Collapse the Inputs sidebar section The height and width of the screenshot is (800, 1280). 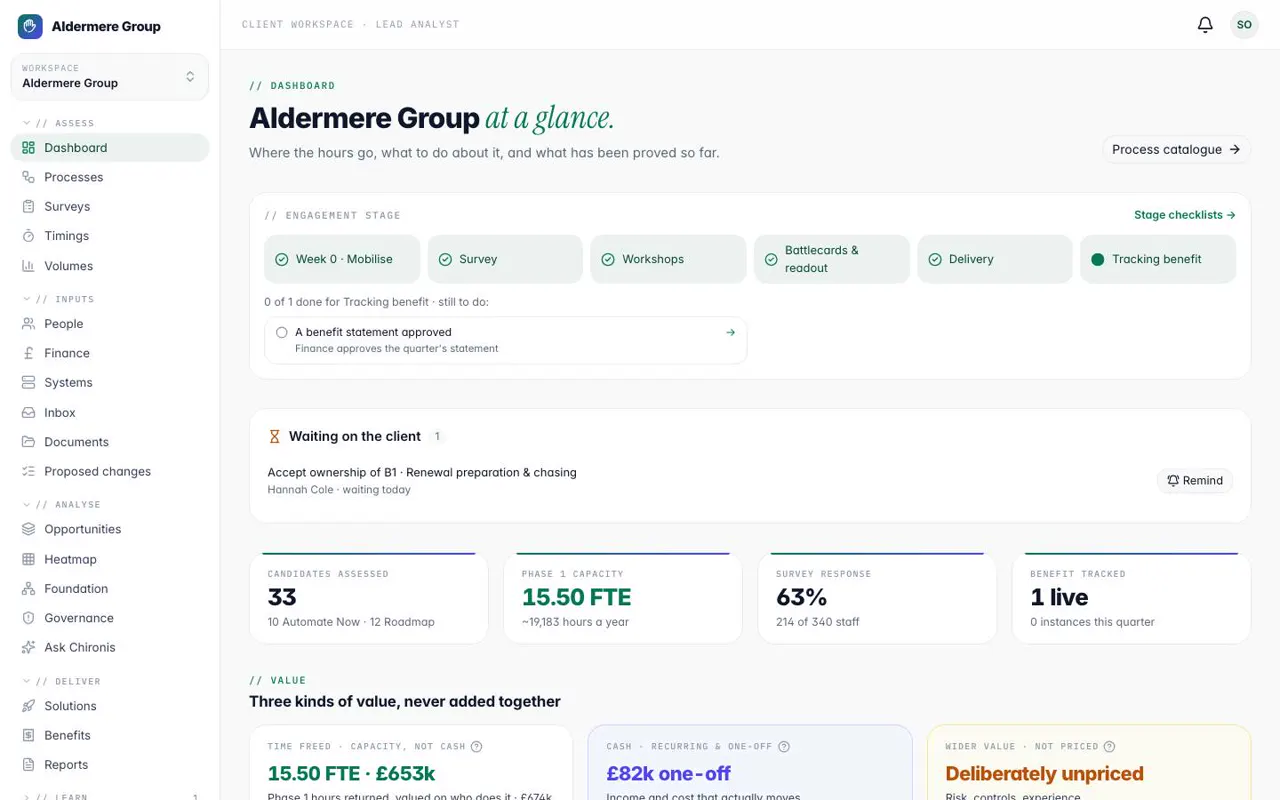[x=58, y=299]
